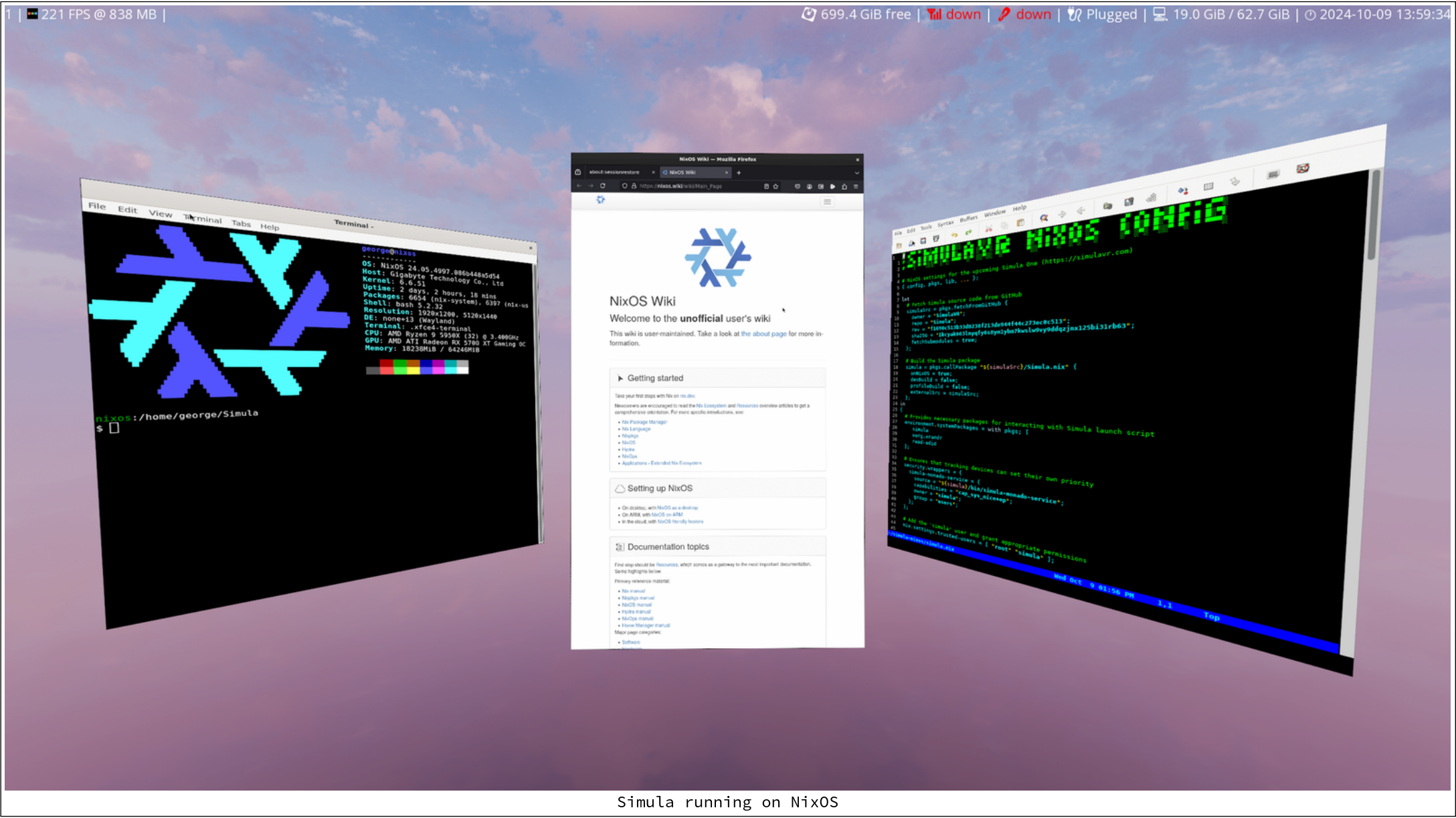Switch to the about:sessionrestore tab
1456x818 pixels.
coord(614,173)
